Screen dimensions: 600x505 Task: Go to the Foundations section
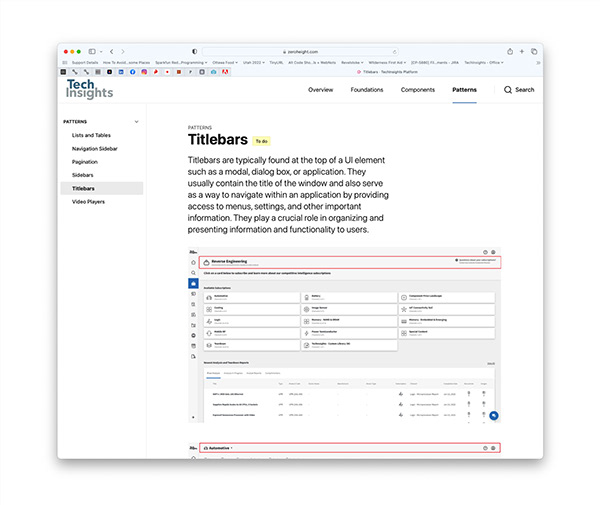click(367, 90)
